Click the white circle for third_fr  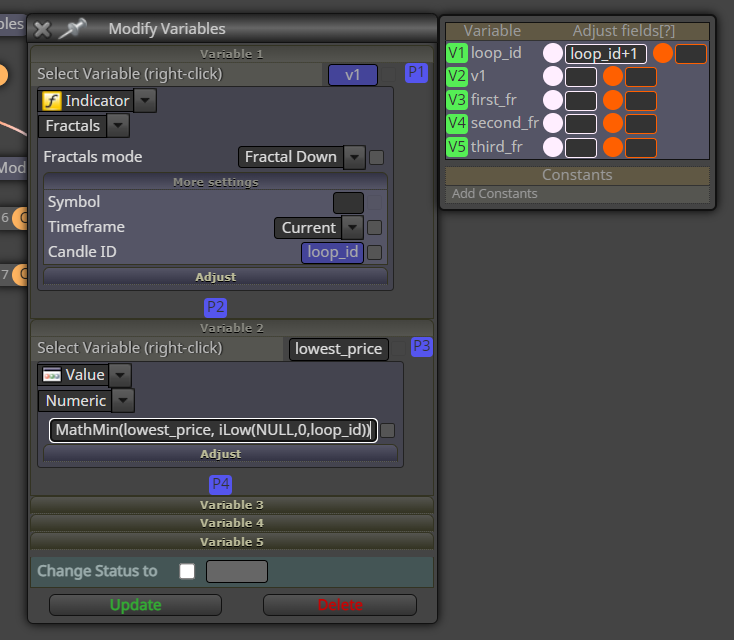click(553, 147)
